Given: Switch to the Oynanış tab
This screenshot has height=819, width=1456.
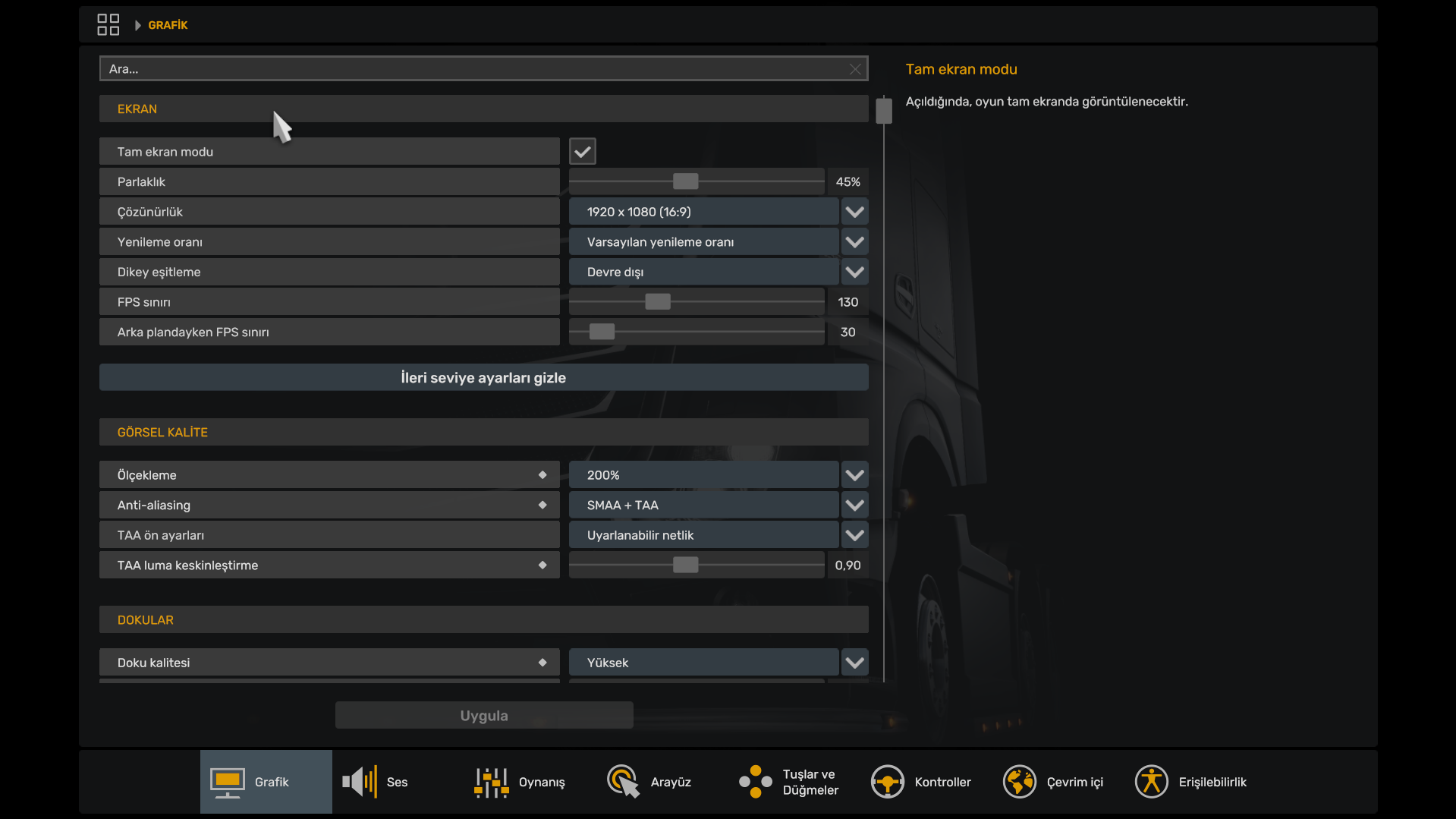Looking at the screenshot, I should point(530,782).
